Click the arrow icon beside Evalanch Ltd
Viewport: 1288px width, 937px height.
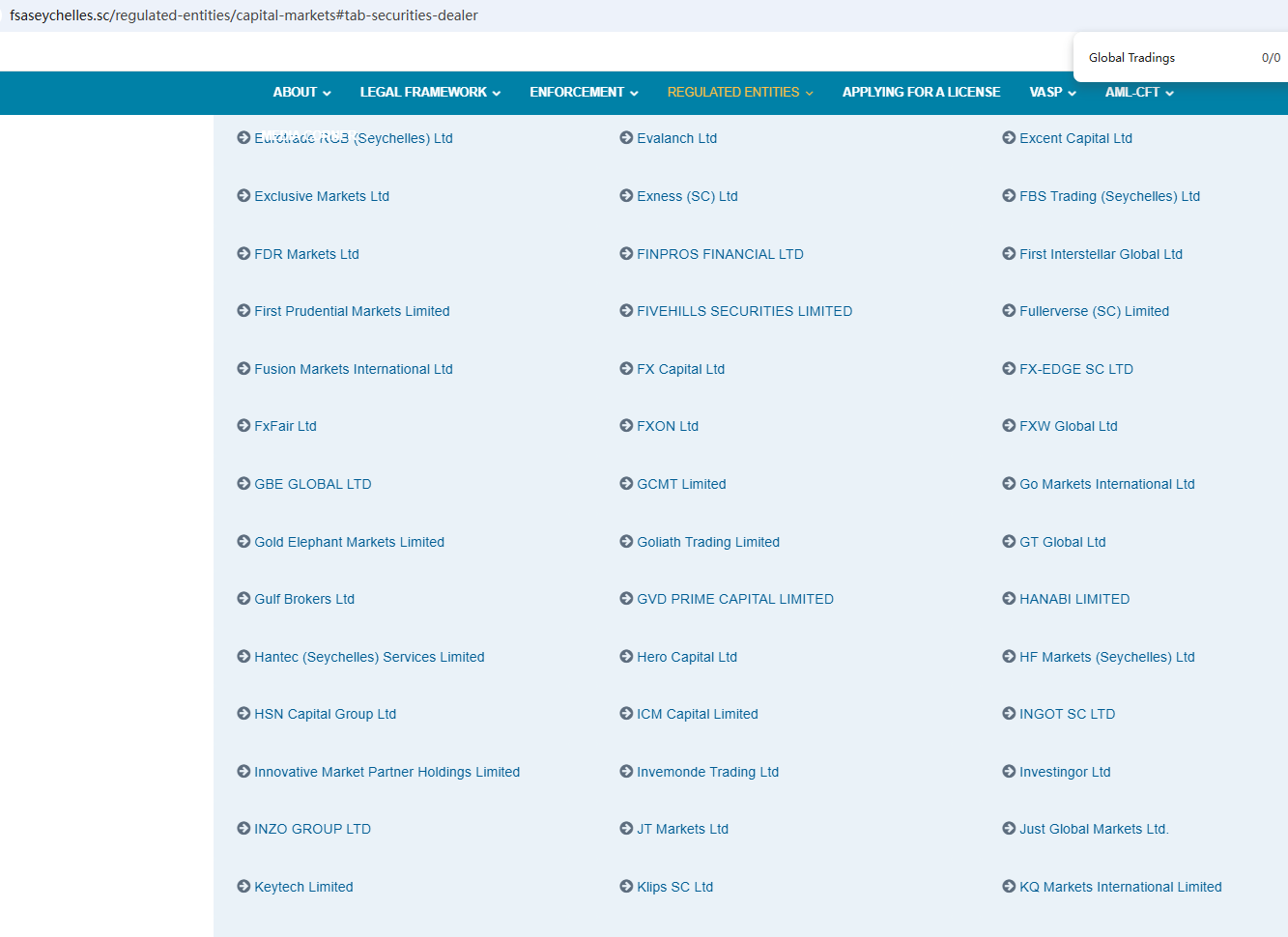point(626,138)
